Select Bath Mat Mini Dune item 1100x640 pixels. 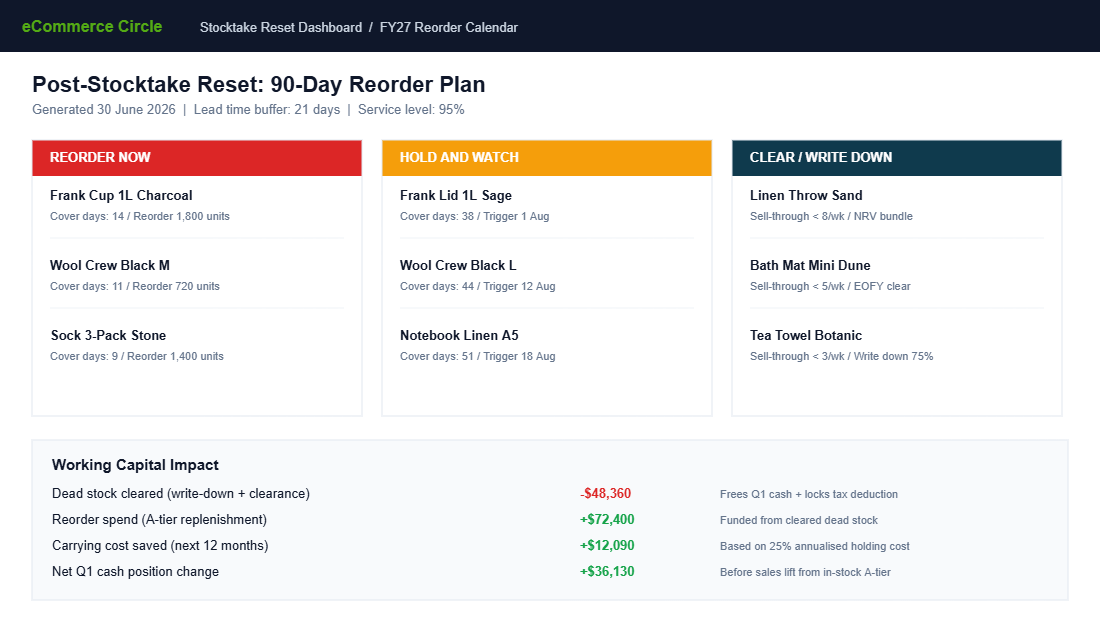(810, 266)
